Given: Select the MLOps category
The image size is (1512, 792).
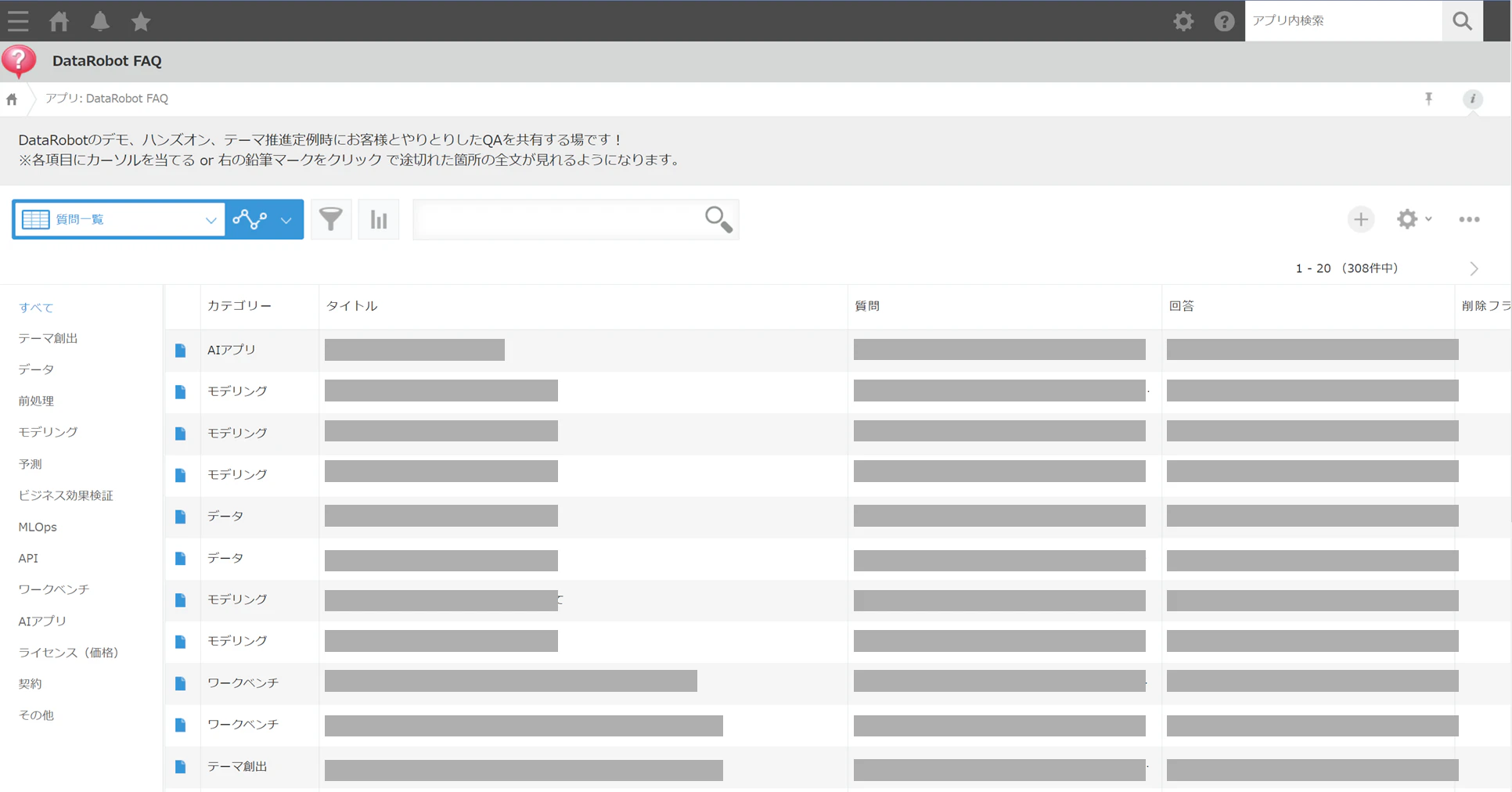Looking at the screenshot, I should pos(38,527).
